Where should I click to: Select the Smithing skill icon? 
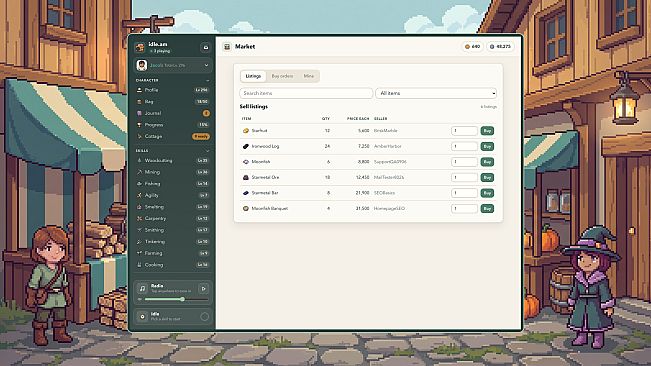tap(140, 230)
